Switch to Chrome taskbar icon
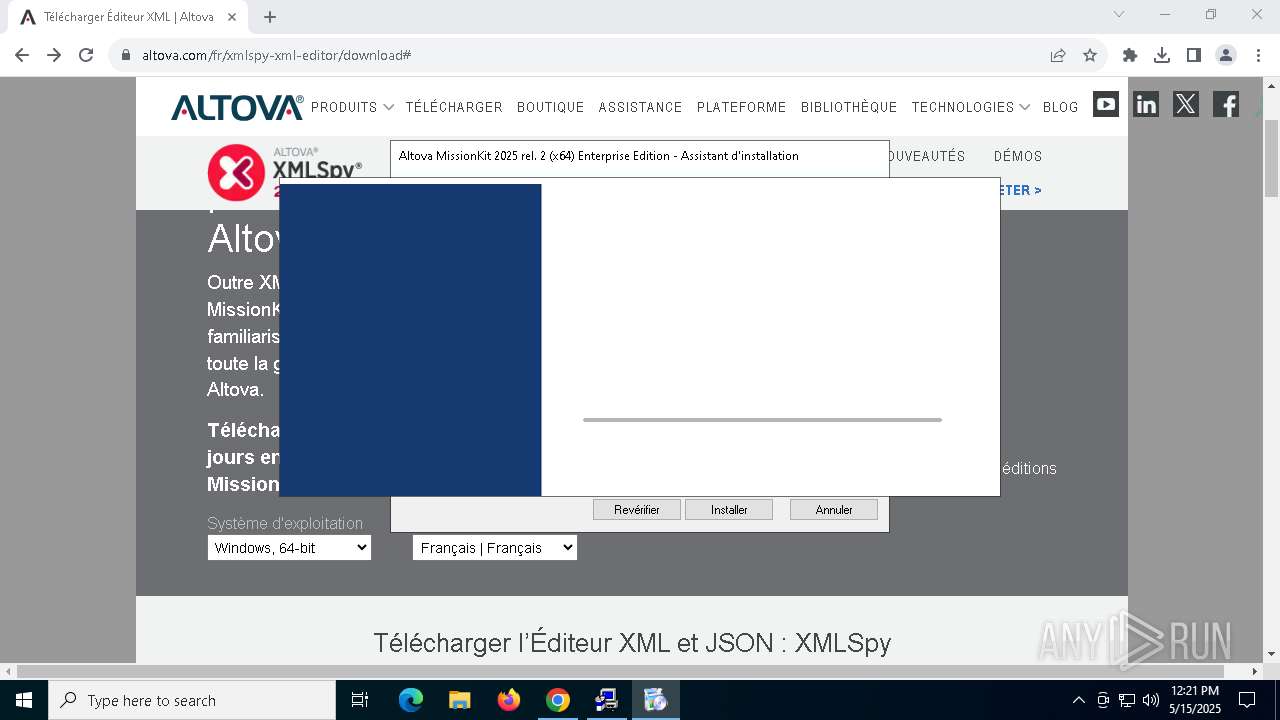The image size is (1280, 720). point(558,700)
